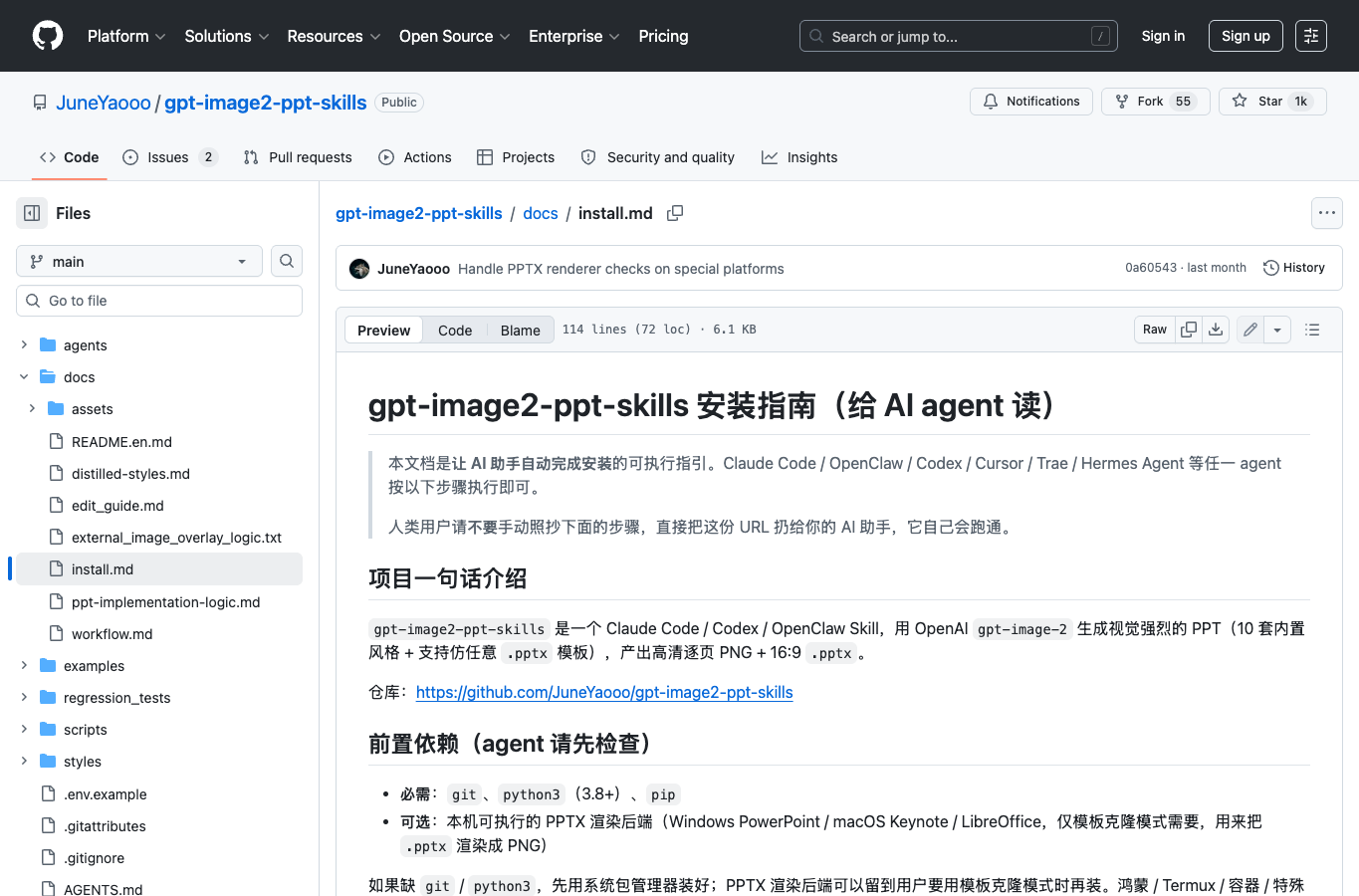Viewport: 1359px width, 896px height.
Task: Search the repository file tree
Action: click(287, 261)
